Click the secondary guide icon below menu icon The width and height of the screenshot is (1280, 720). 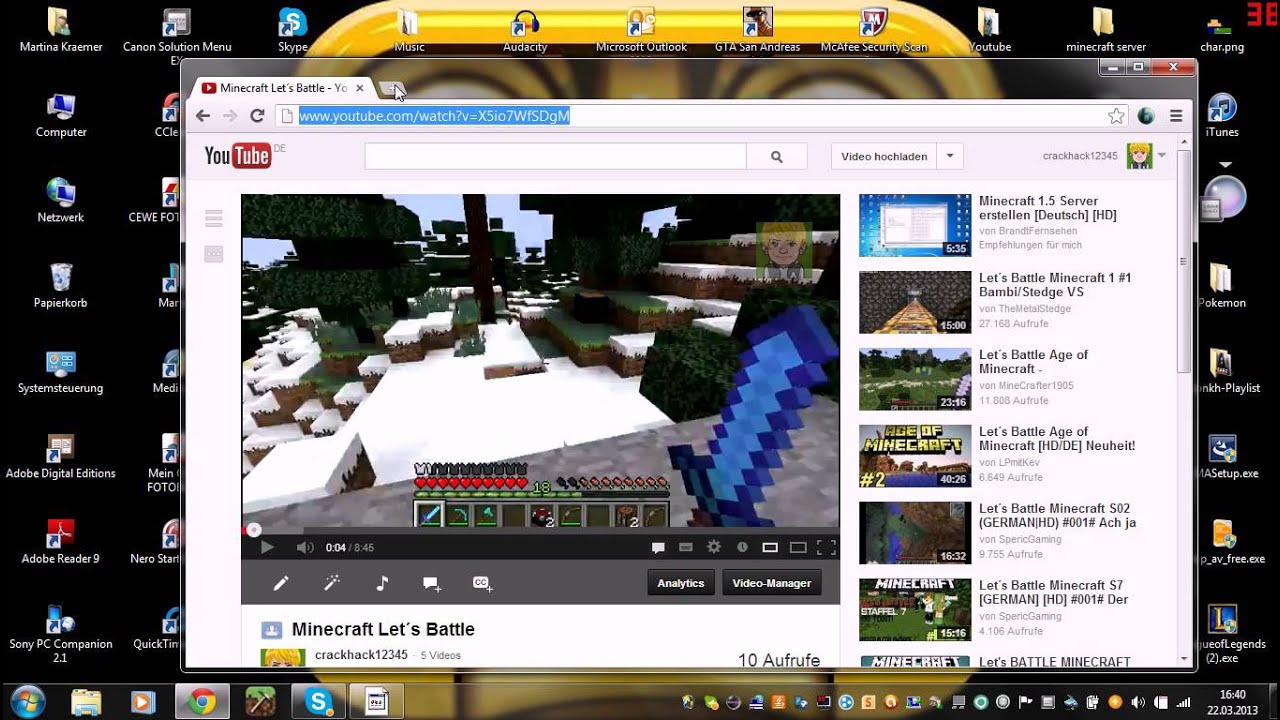(x=213, y=254)
